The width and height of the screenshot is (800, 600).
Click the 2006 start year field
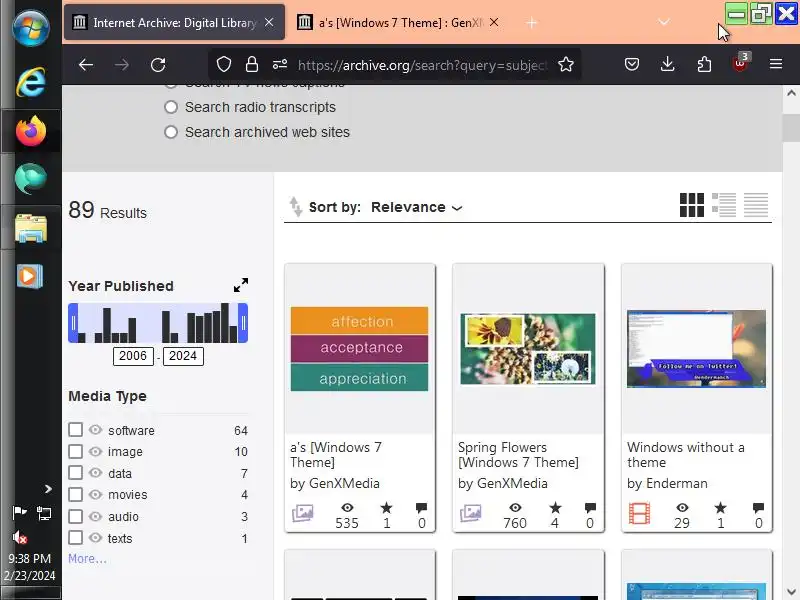(133, 356)
